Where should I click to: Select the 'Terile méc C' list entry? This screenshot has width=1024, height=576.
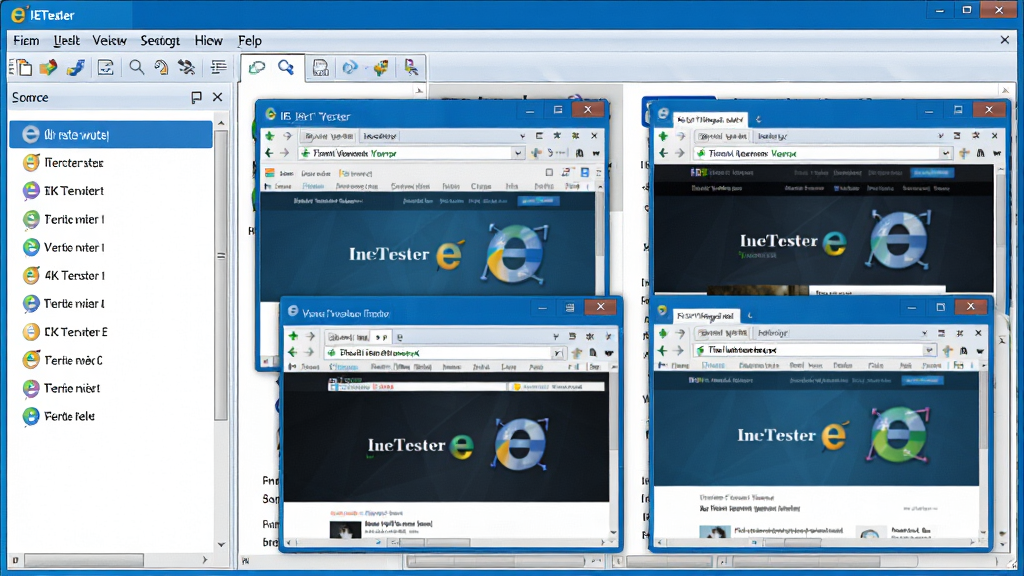pyautogui.click(x=111, y=360)
